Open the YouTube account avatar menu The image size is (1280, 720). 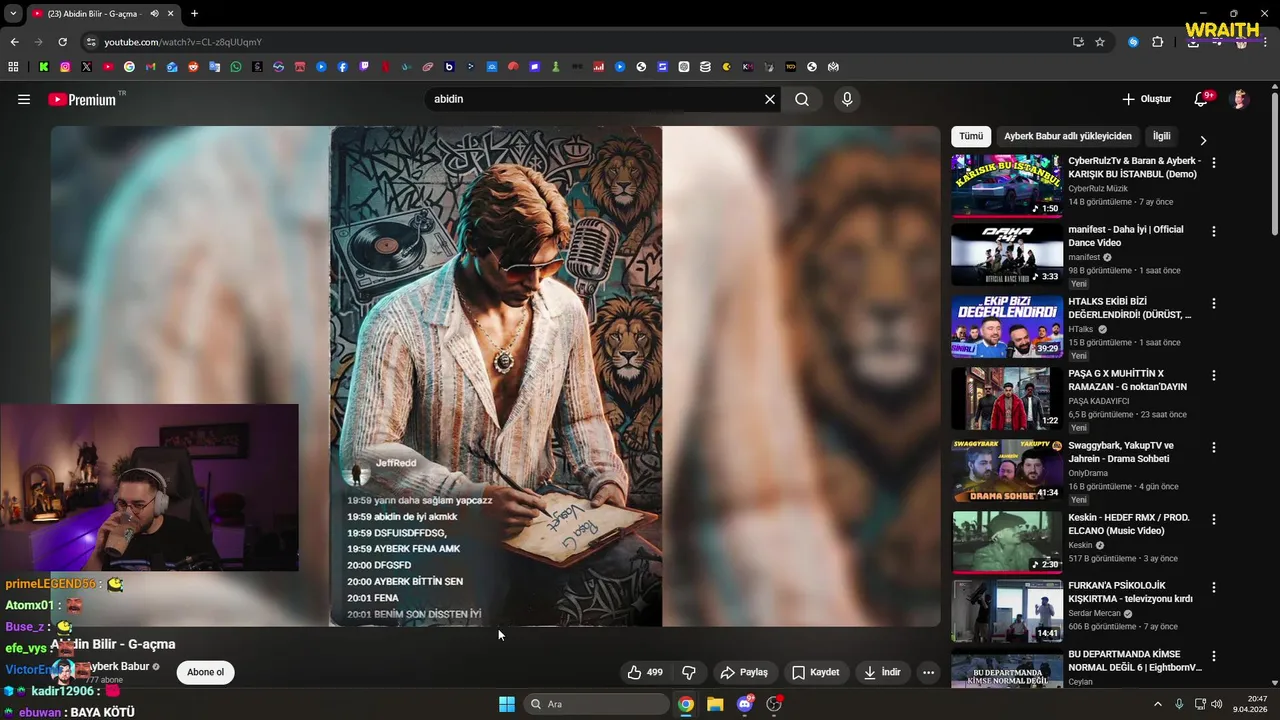pyautogui.click(x=1240, y=99)
